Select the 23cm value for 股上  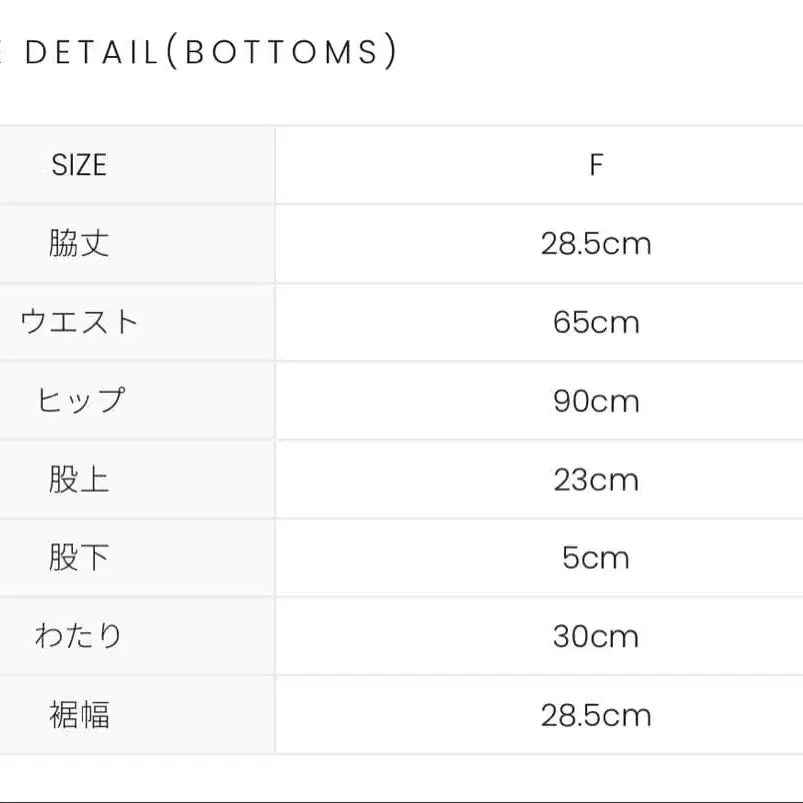point(596,479)
